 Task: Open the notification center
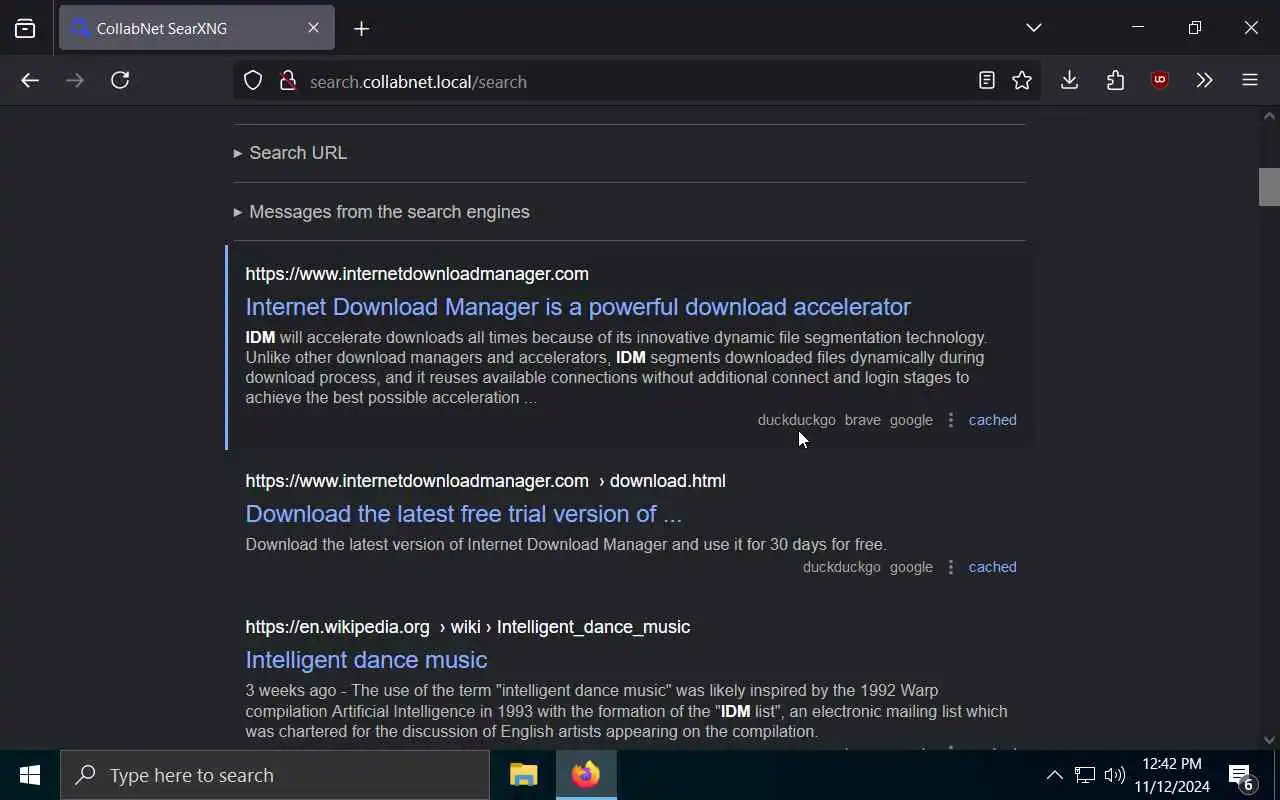click(x=1241, y=775)
